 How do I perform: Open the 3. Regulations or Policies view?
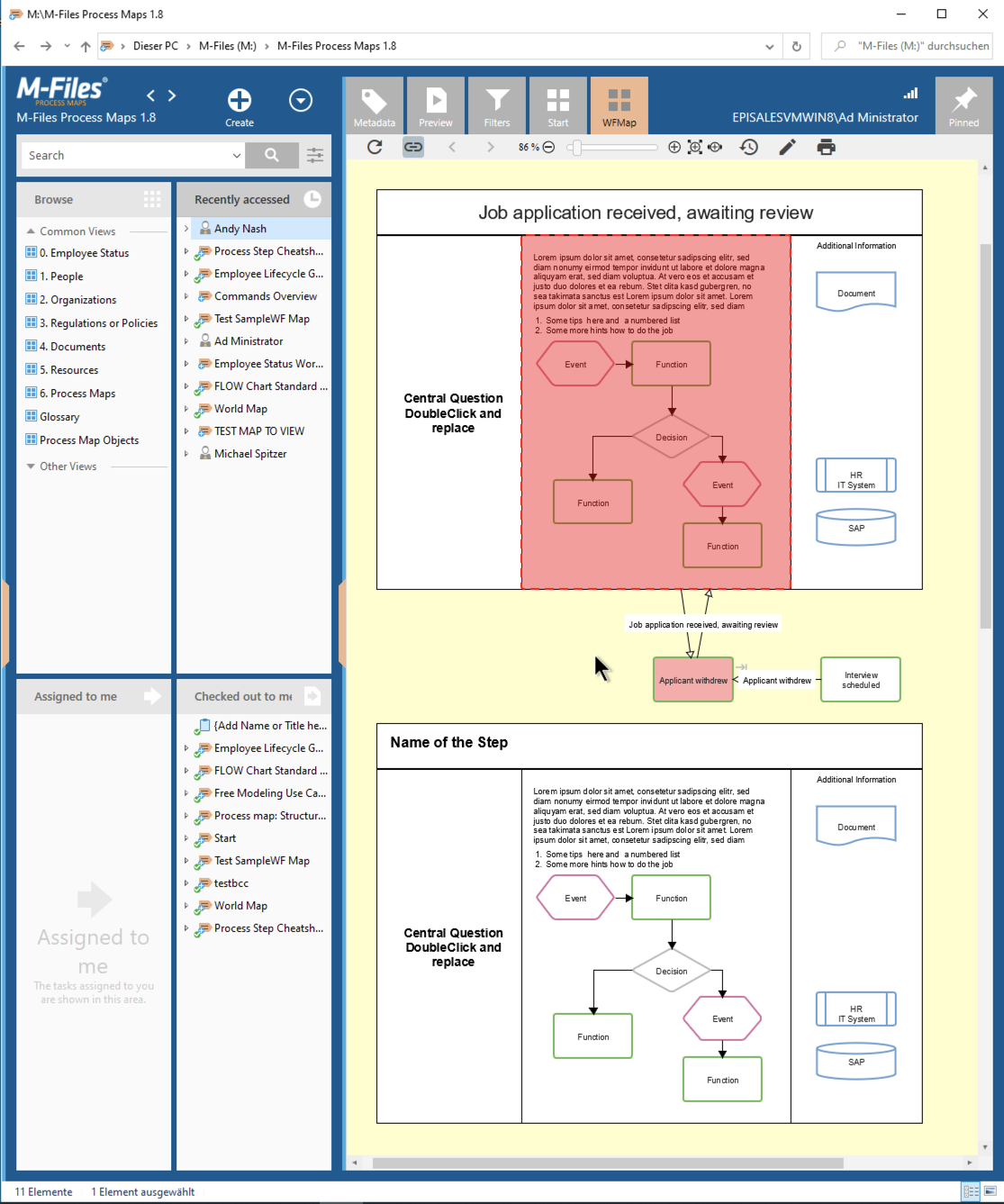98,323
